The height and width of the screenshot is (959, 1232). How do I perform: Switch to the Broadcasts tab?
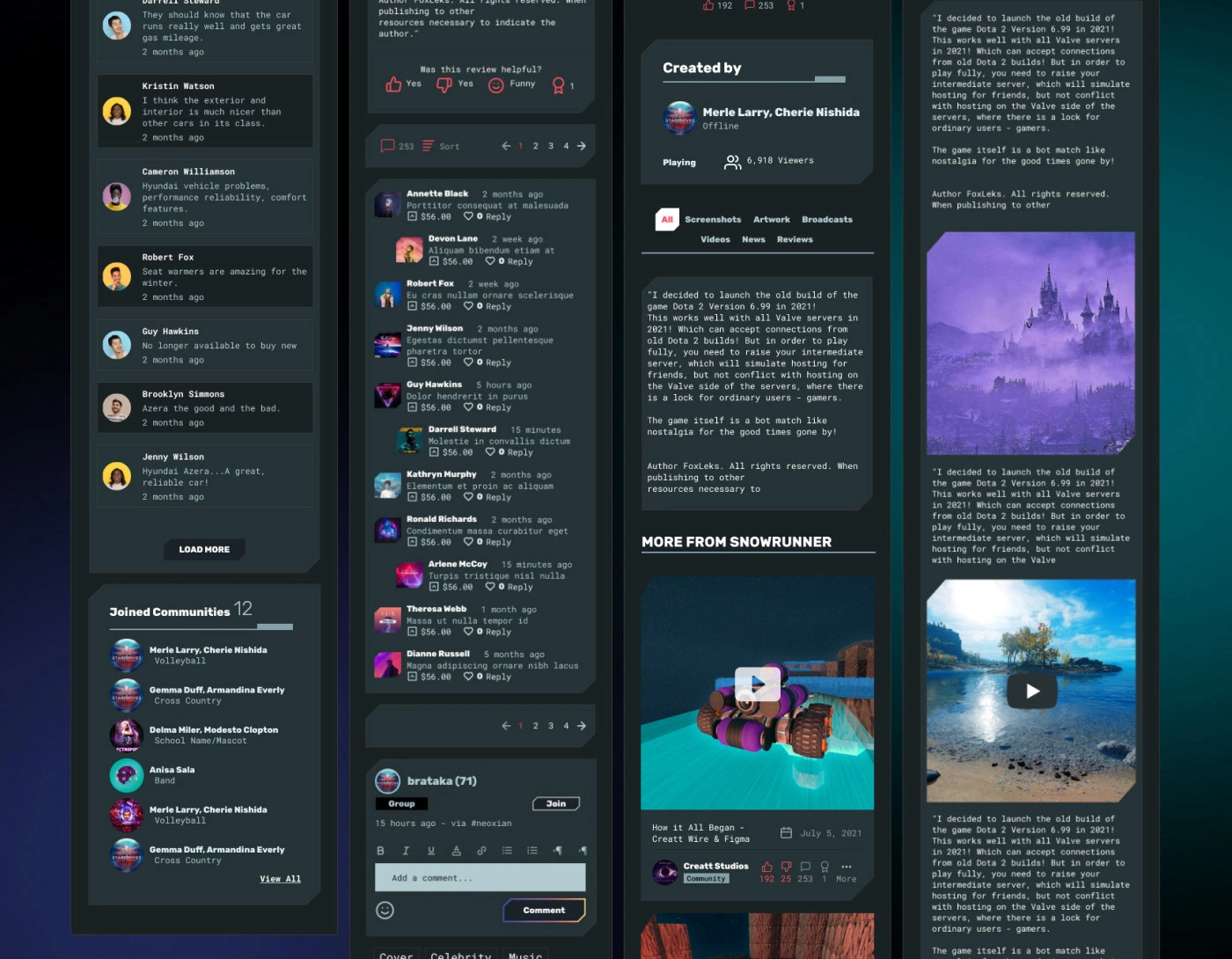827,220
